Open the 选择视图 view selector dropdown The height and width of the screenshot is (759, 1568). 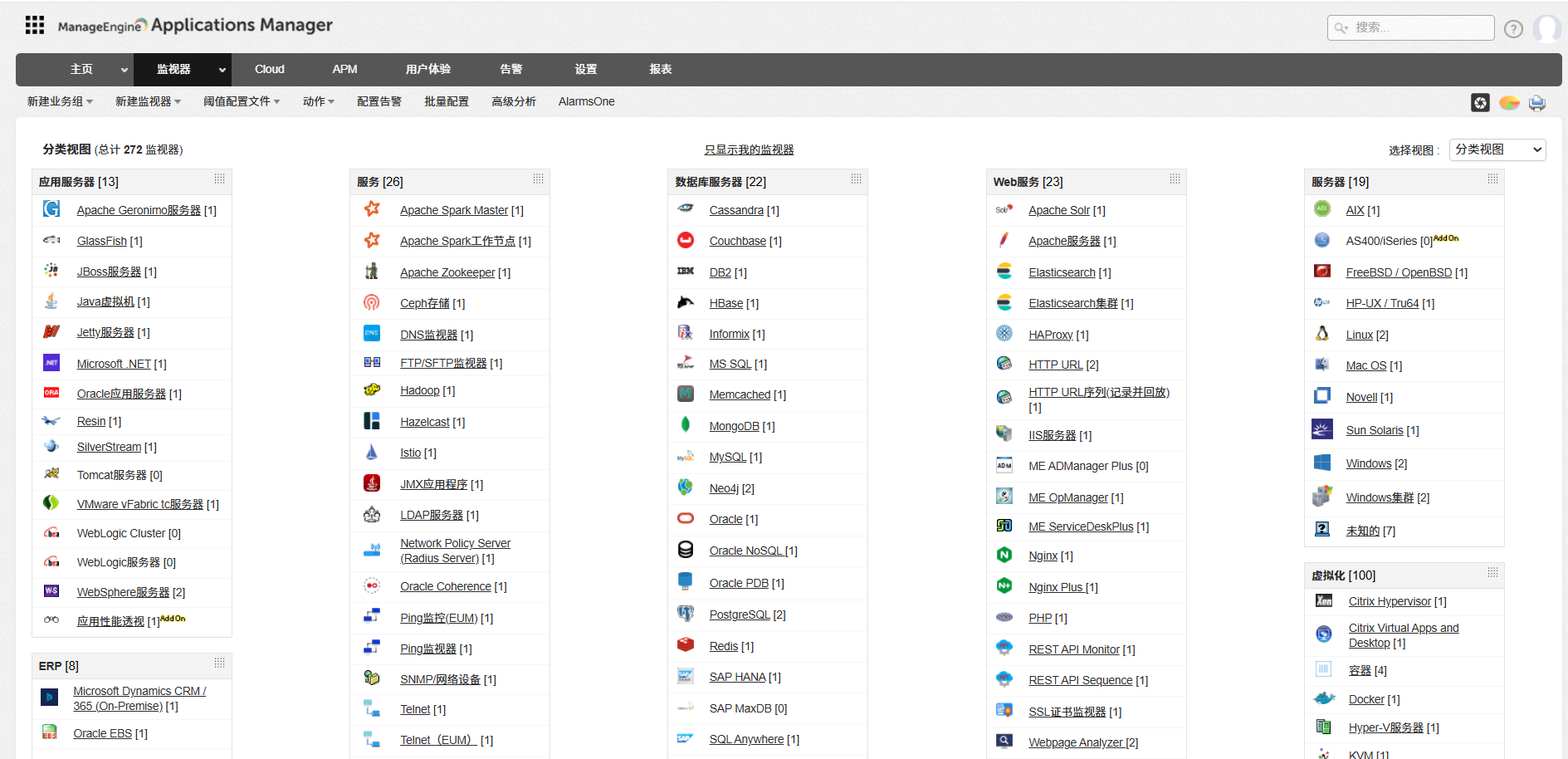coord(1497,149)
